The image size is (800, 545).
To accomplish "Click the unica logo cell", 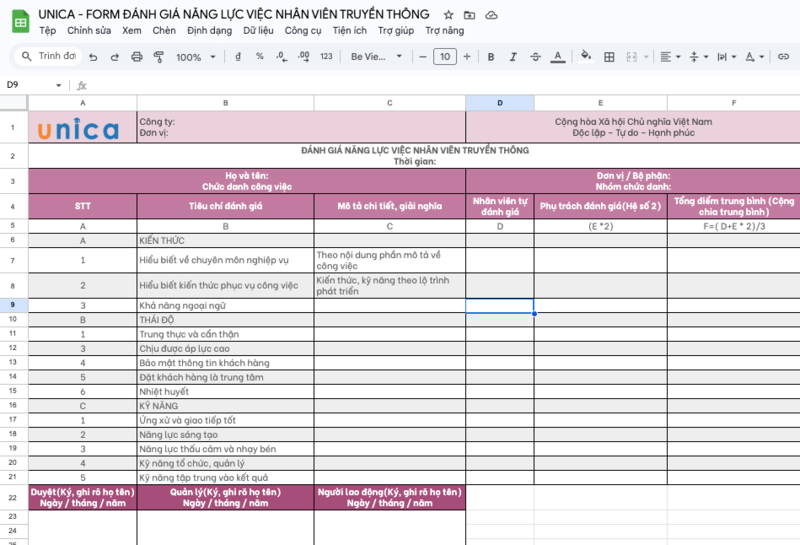I will pos(83,127).
